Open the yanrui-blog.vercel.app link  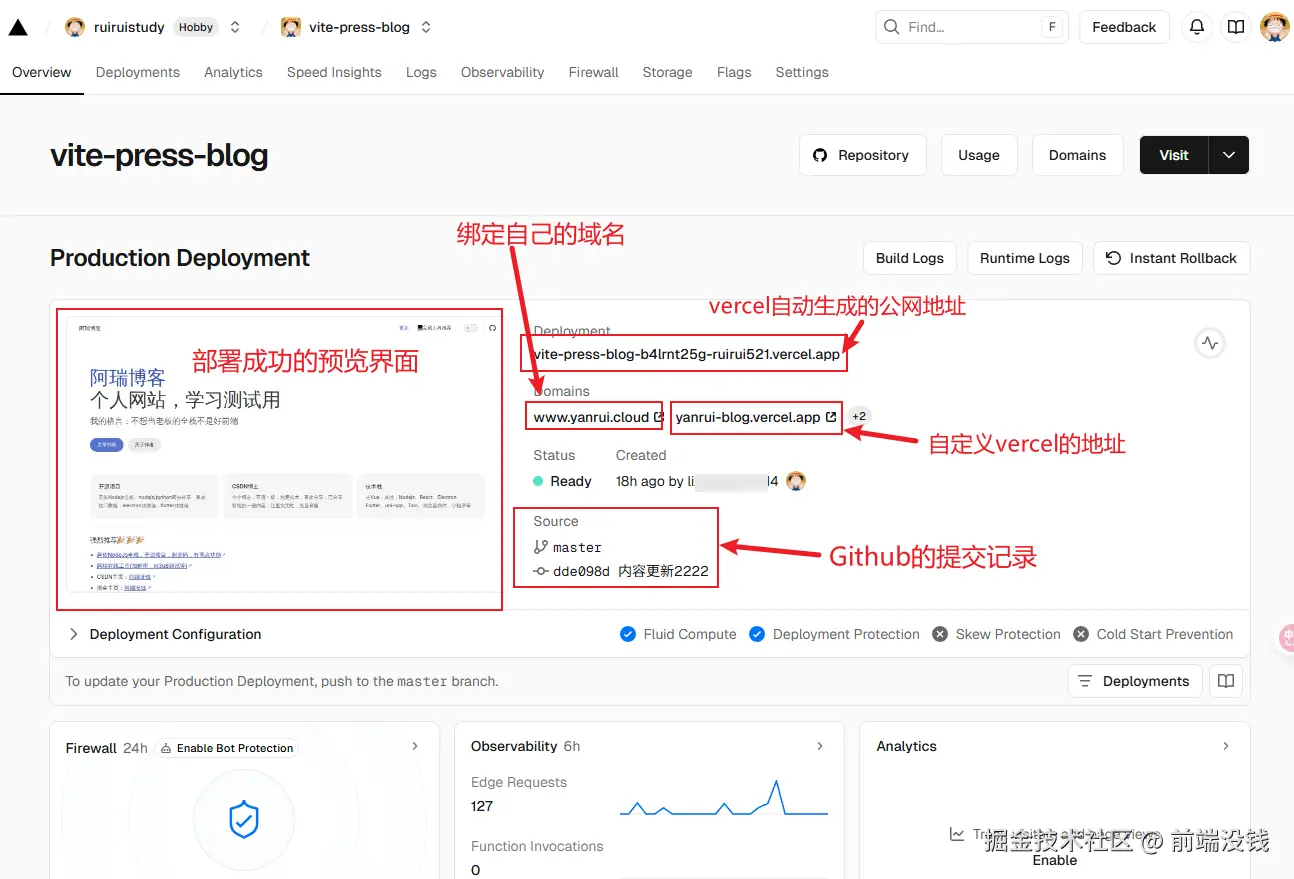point(748,417)
